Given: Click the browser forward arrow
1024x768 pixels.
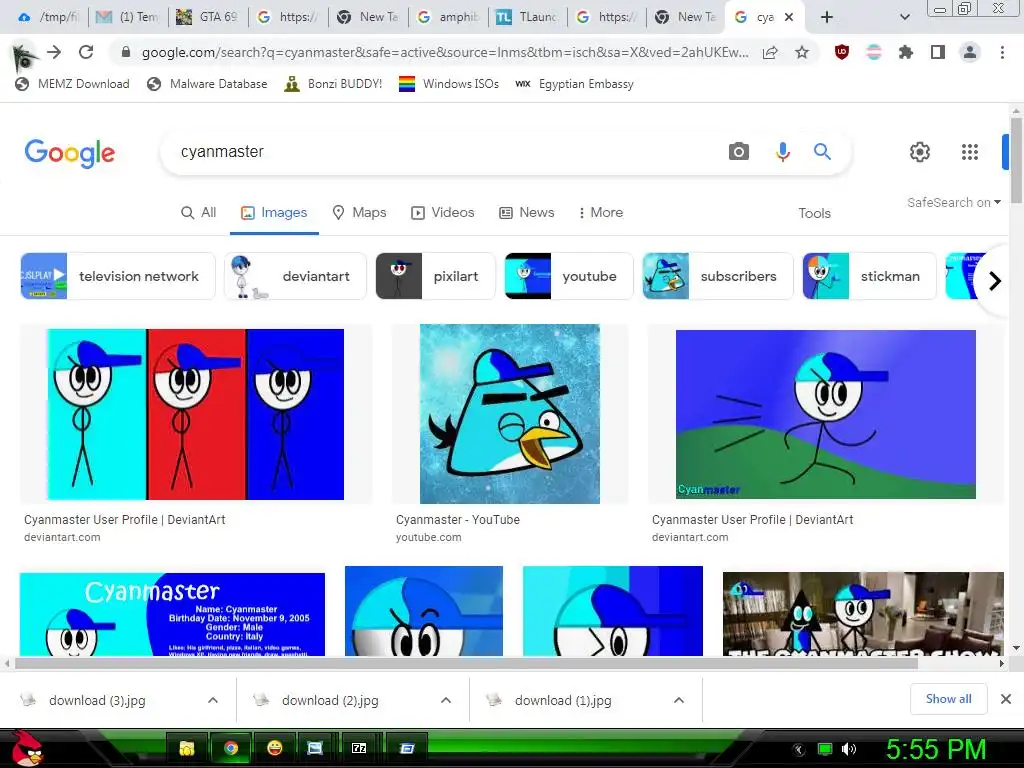Looking at the screenshot, I should pos(54,52).
